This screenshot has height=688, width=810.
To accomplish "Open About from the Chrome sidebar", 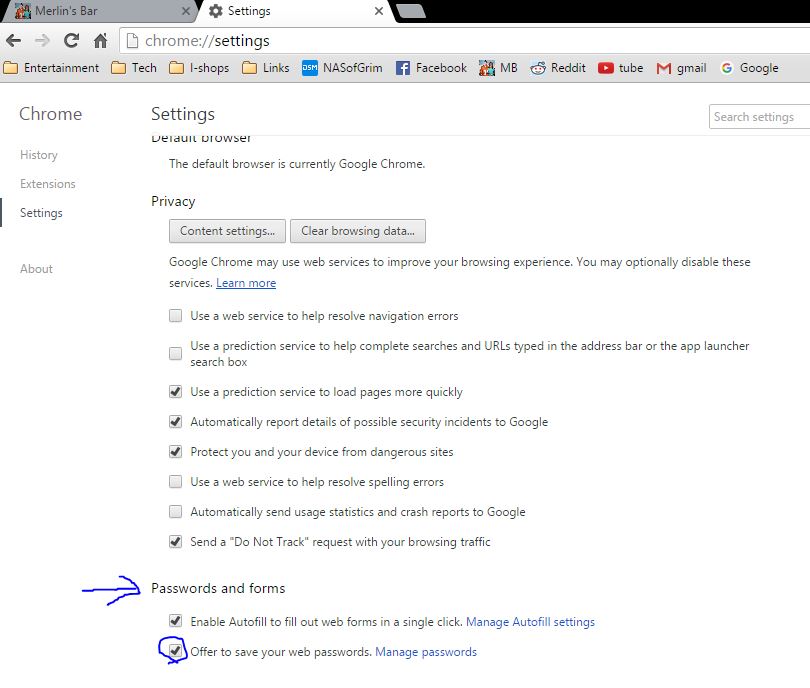I will point(36,269).
